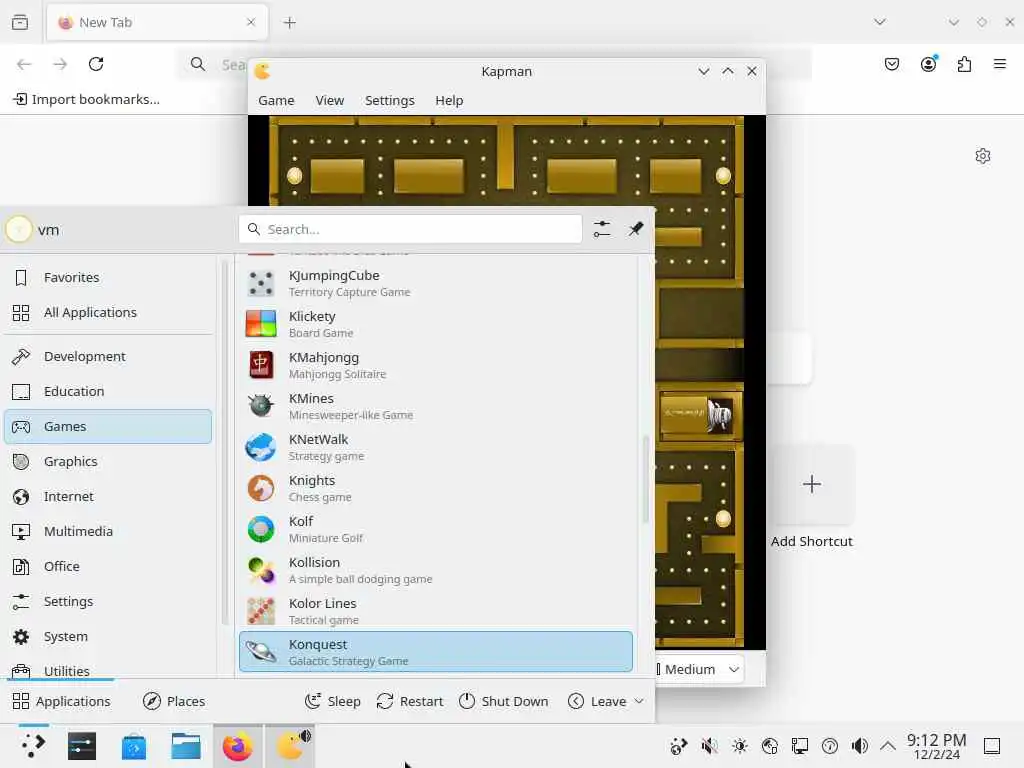Open Firefox account icon
Screen dimensions: 1024x768
[x=929, y=64]
